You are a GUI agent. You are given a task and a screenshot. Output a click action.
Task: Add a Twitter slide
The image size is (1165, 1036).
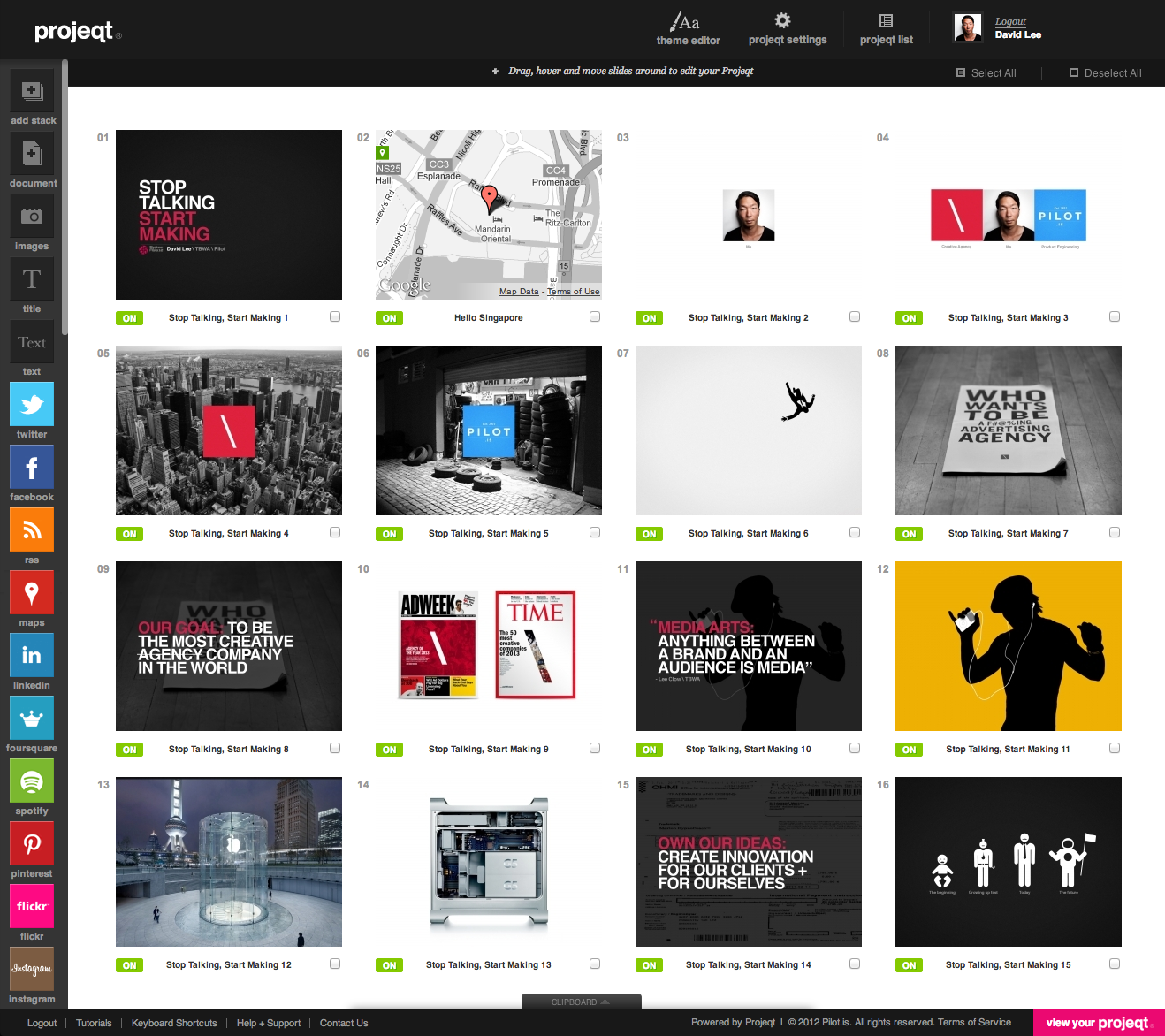(32, 405)
